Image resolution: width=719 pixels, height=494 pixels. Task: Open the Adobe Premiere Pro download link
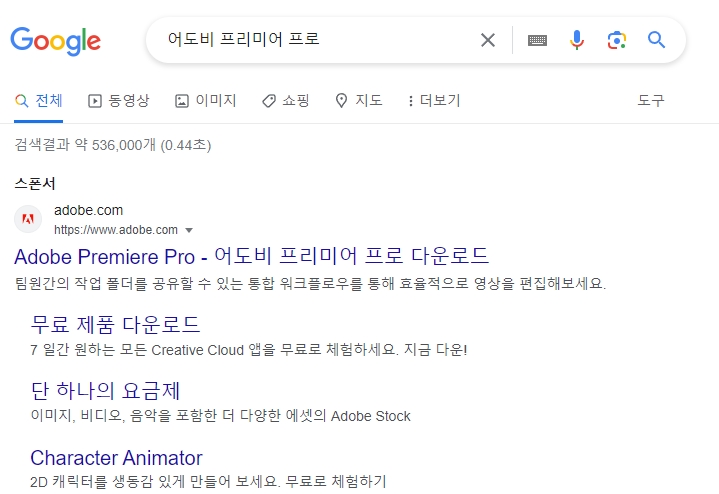251,256
